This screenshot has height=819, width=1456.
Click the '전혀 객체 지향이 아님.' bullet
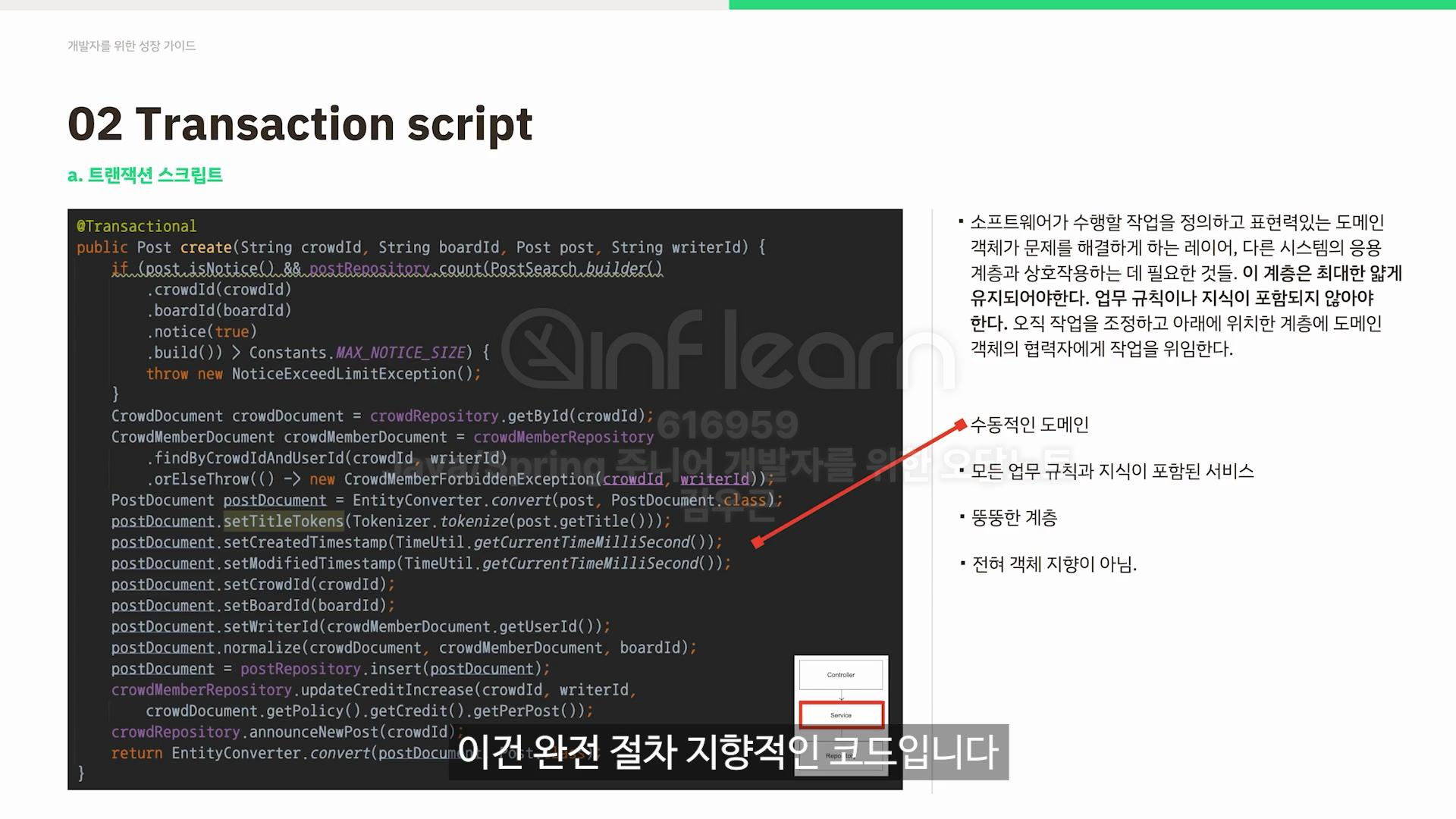point(1053,564)
